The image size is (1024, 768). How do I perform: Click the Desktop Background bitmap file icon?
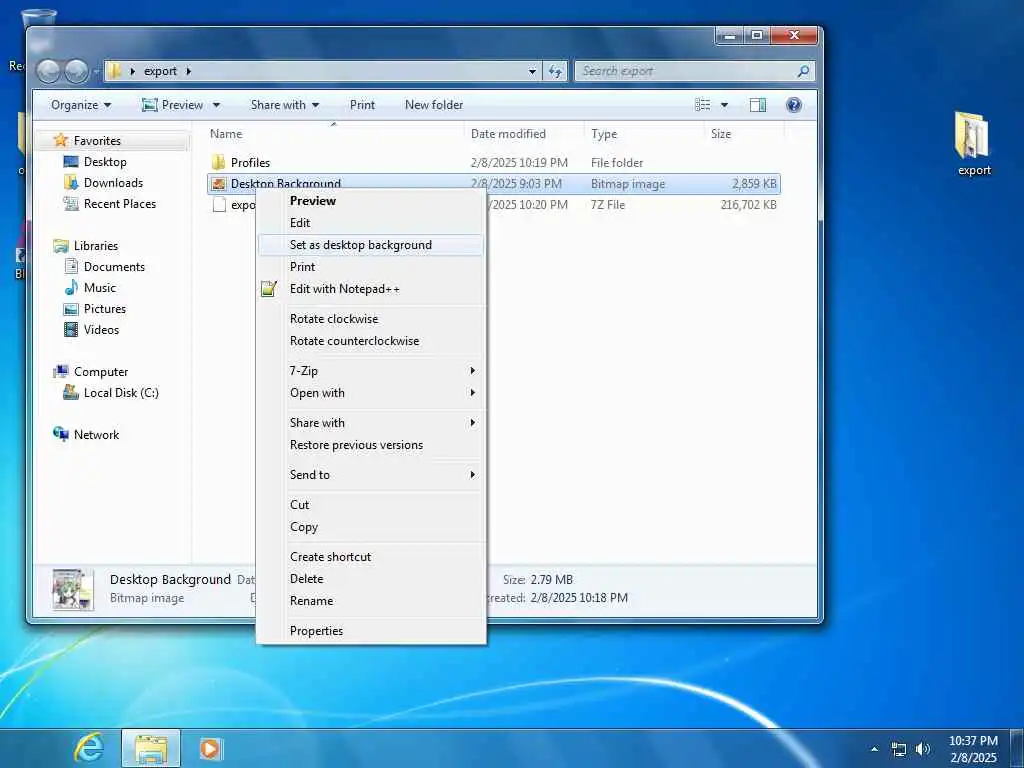point(219,184)
